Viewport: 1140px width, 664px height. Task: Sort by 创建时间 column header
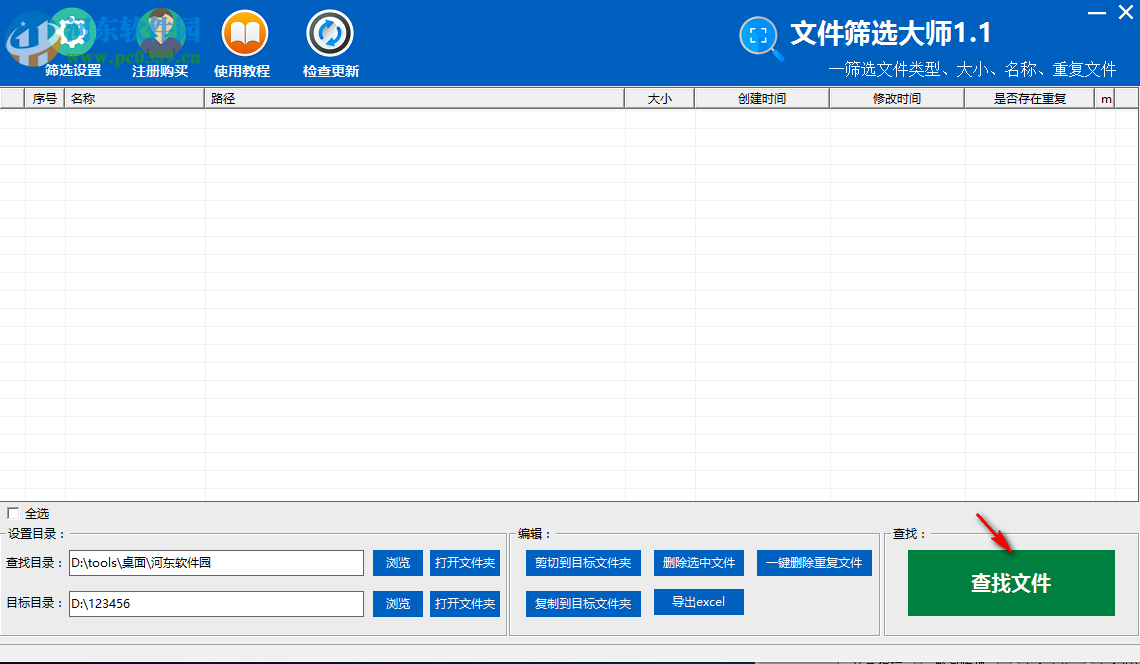click(x=762, y=99)
